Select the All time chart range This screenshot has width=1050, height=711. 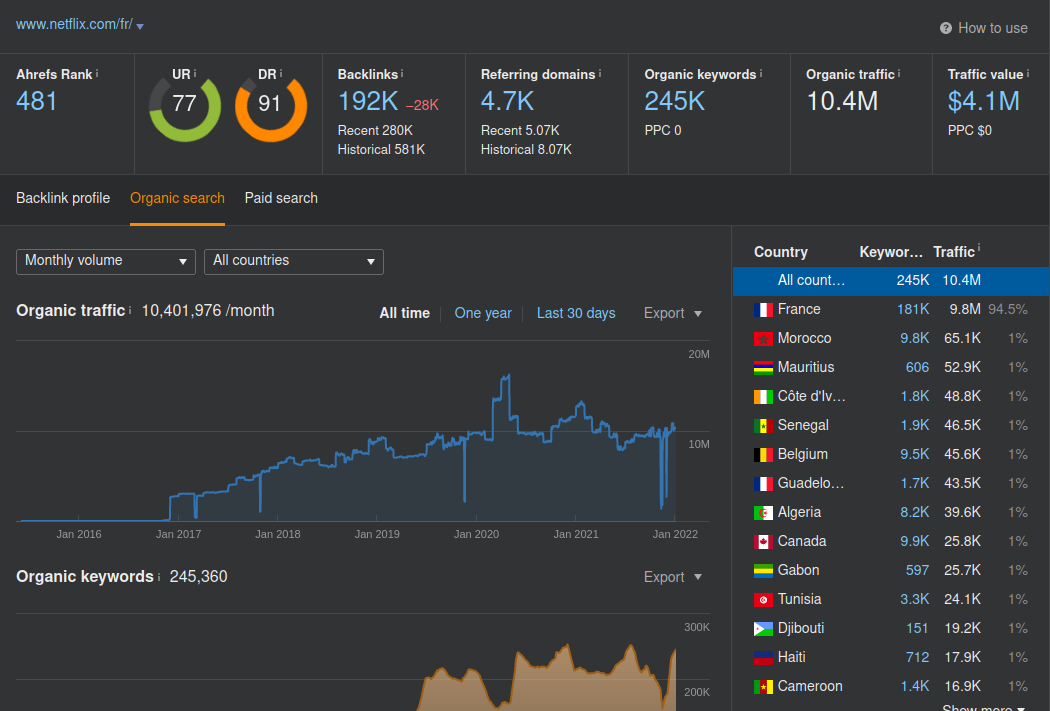pyautogui.click(x=404, y=313)
